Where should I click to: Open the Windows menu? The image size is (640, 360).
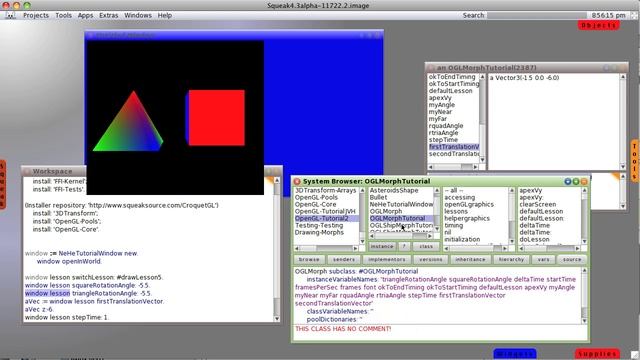pos(138,15)
